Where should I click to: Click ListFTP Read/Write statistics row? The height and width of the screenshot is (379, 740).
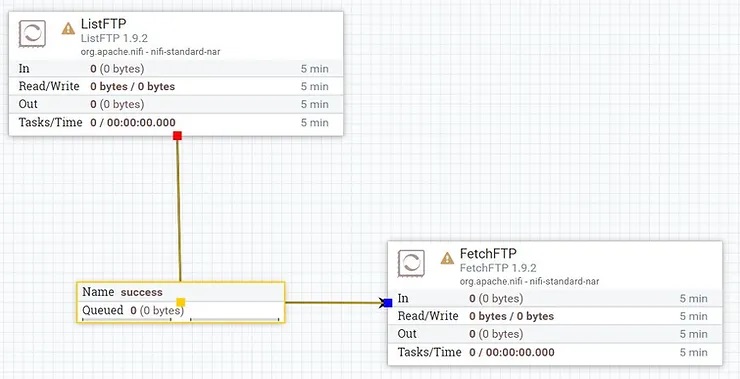point(176,86)
